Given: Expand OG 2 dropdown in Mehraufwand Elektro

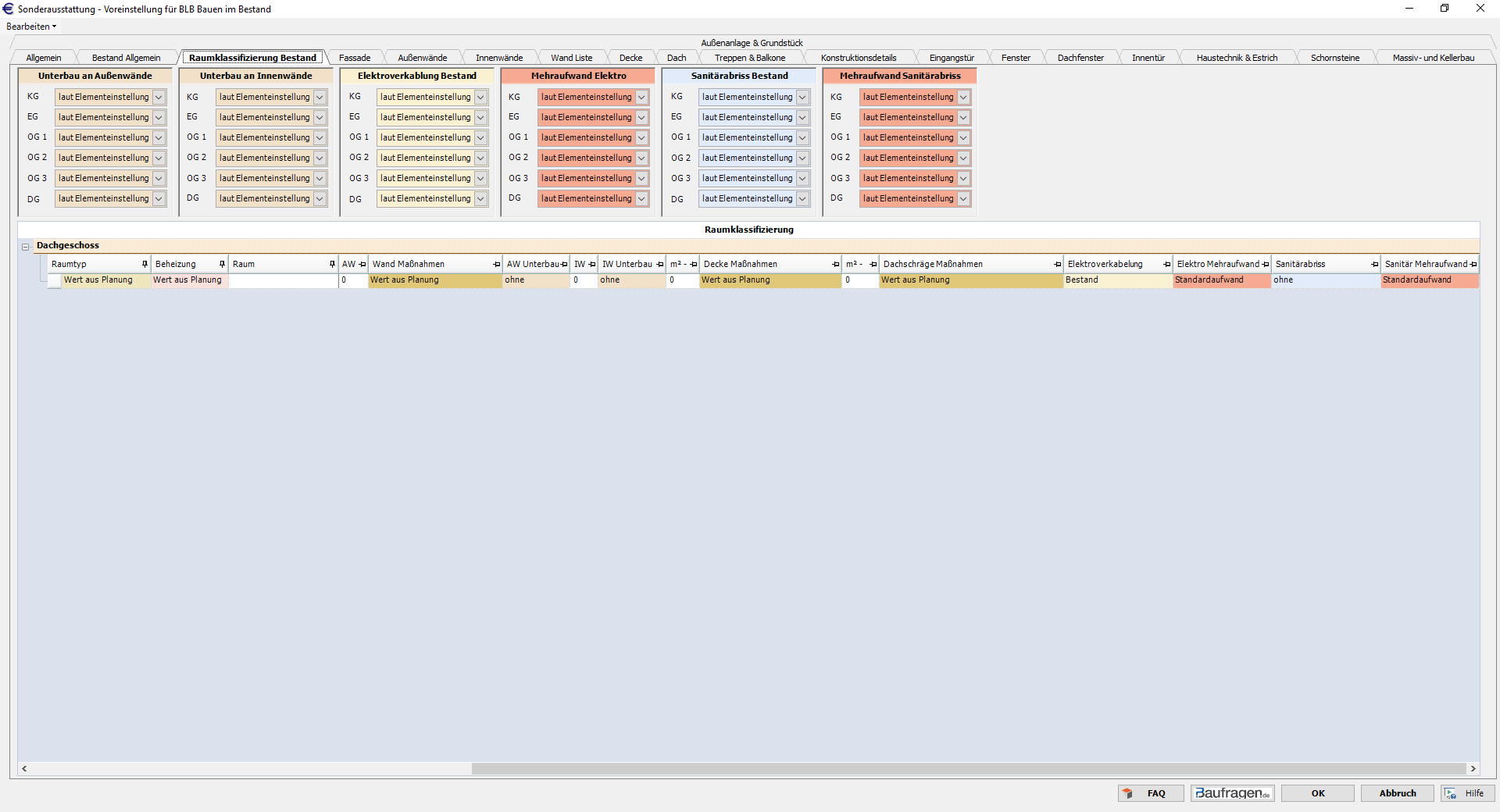Looking at the screenshot, I should click(641, 158).
